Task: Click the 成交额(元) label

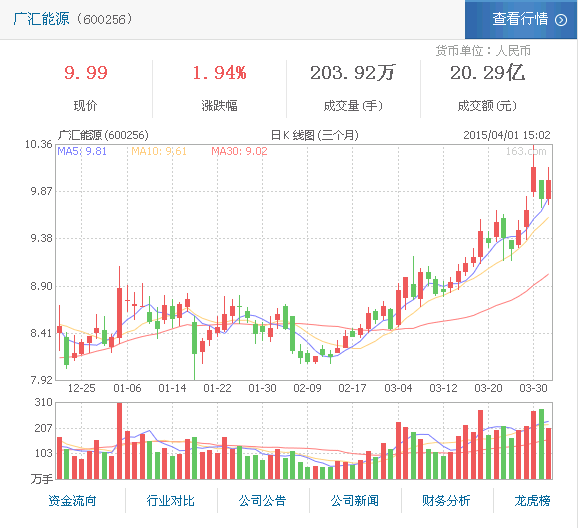Action: (487, 106)
